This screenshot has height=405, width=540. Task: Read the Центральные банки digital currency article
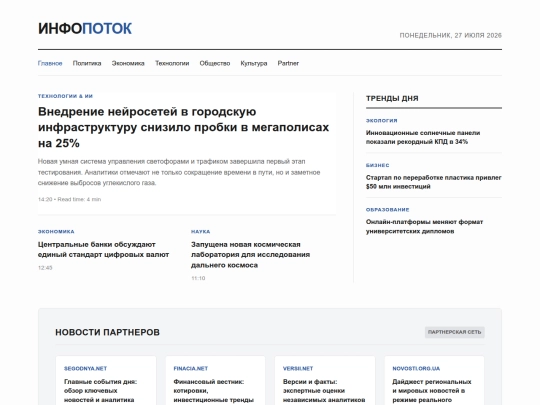point(103,249)
